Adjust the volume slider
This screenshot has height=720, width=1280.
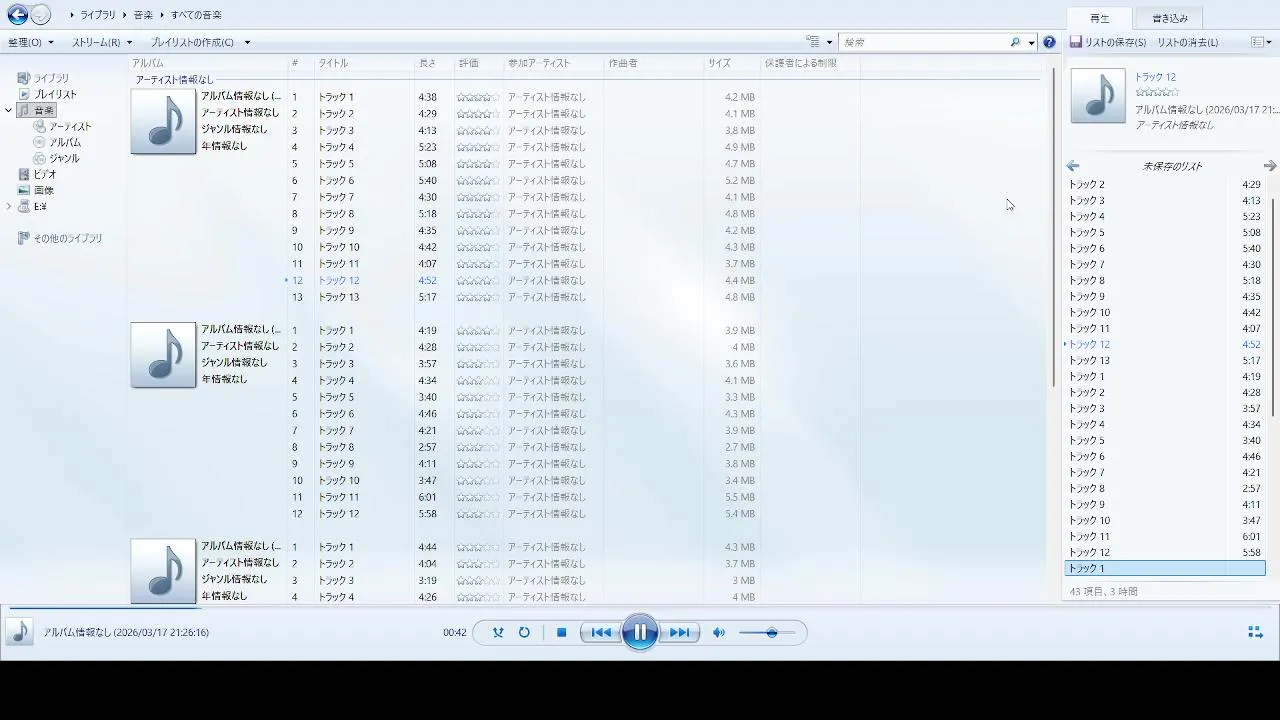[x=768, y=633]
